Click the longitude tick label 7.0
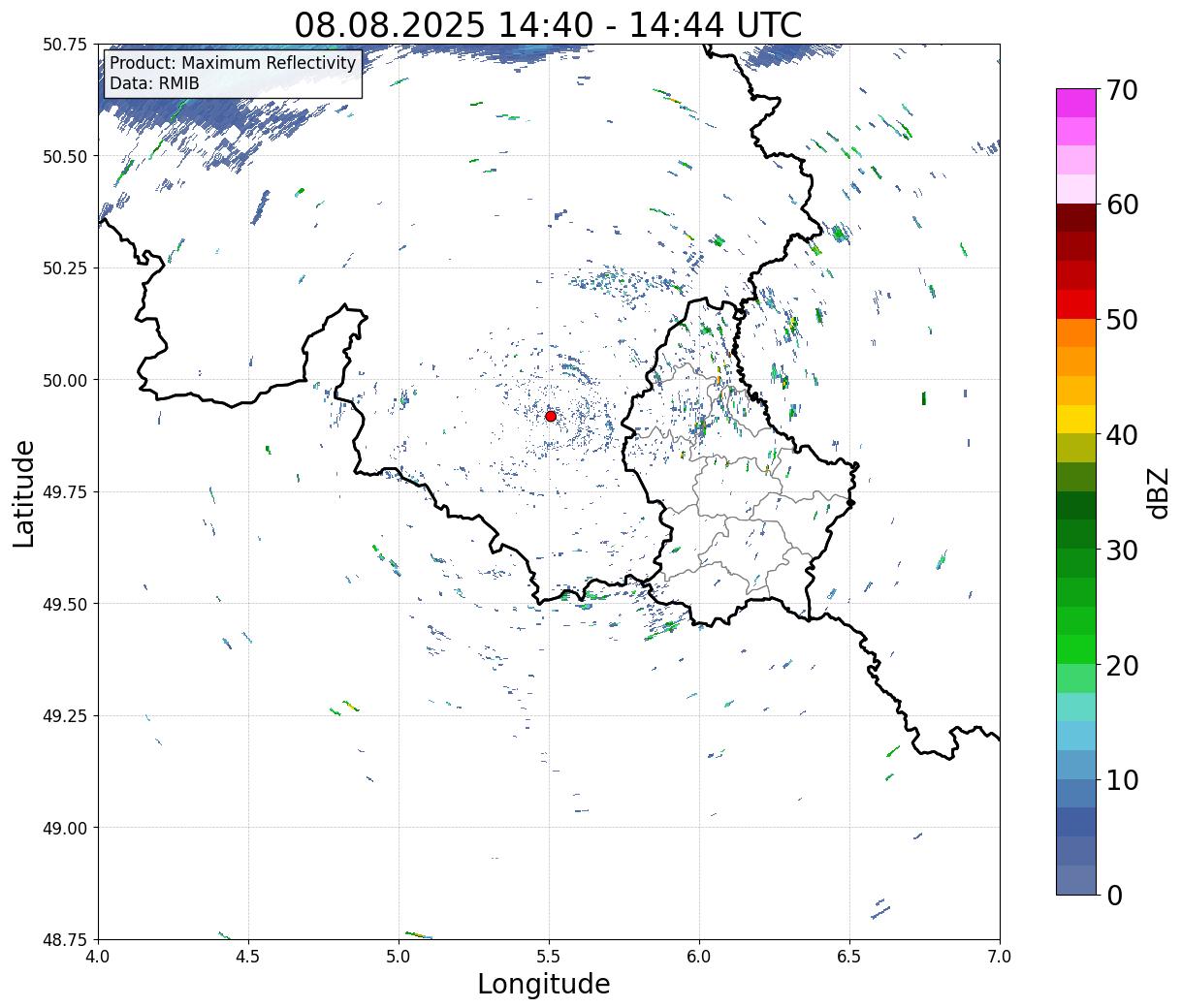This screenshot has height=1008, width=1182. tap(1000, 957)
